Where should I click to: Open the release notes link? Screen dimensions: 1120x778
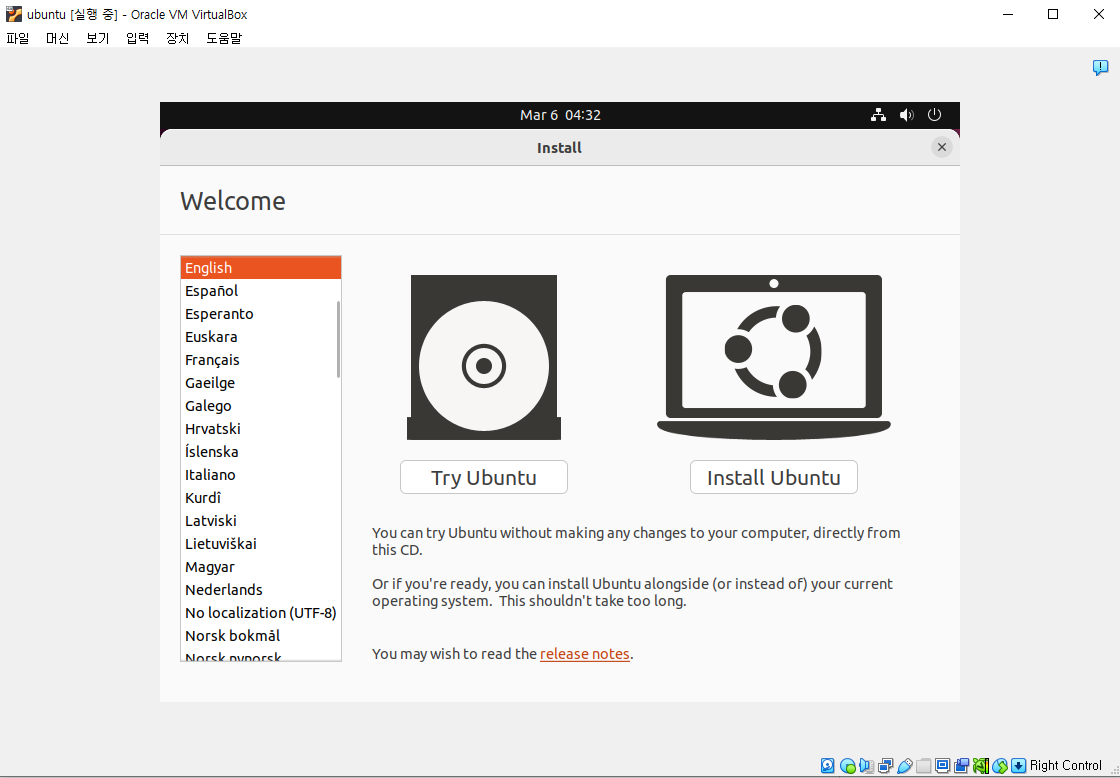pos(584,654)
